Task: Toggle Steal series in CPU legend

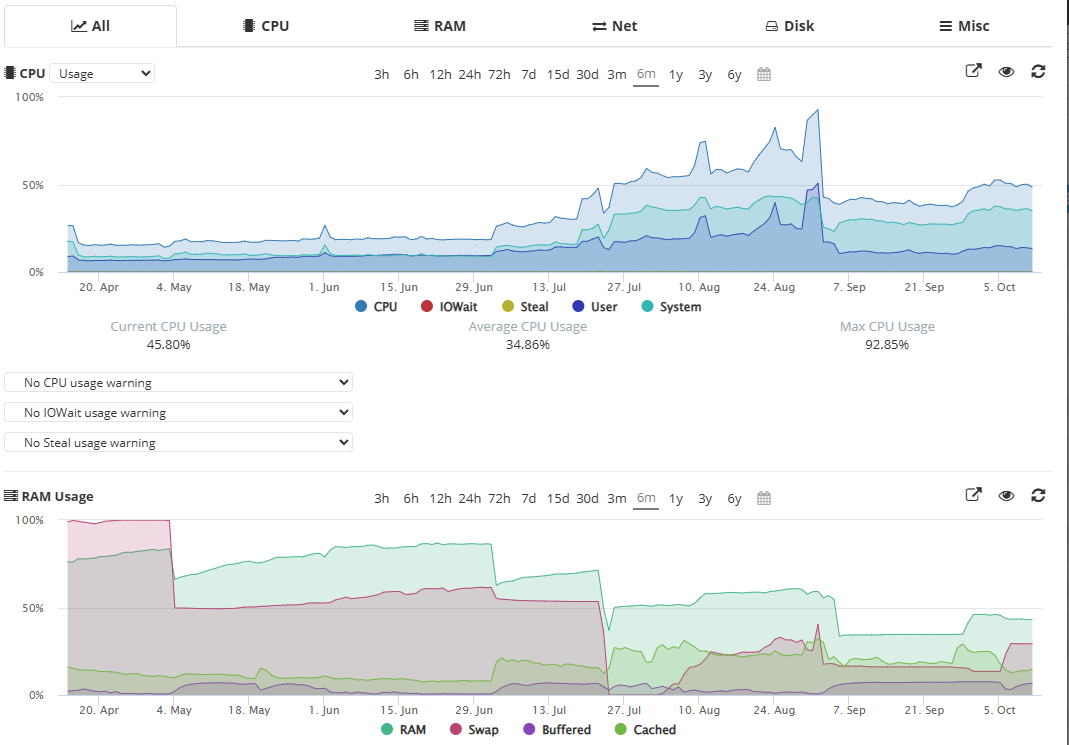Action: point(525,307)
